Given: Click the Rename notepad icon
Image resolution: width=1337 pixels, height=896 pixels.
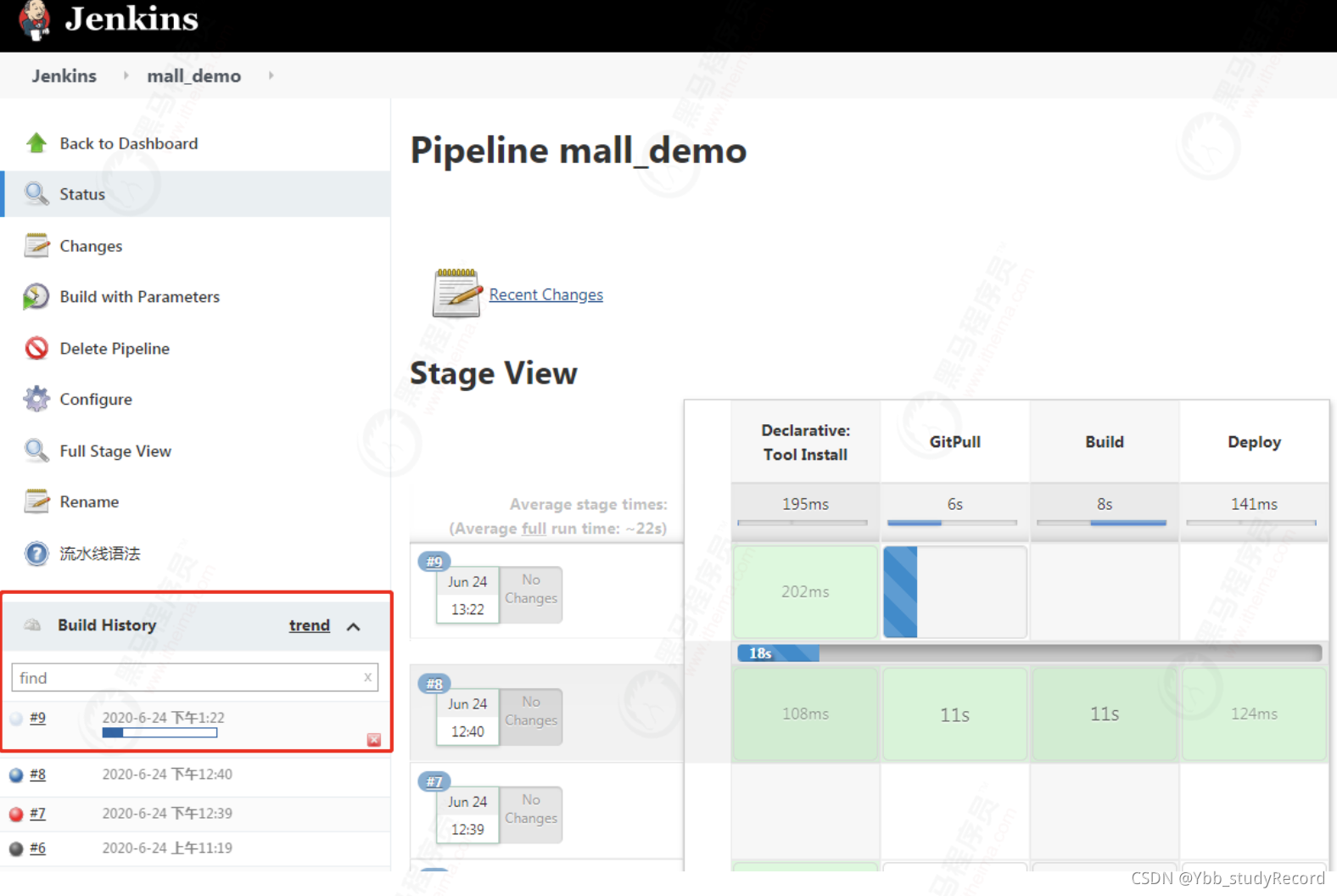Looking at the screenshot, I should click(36, 501).
